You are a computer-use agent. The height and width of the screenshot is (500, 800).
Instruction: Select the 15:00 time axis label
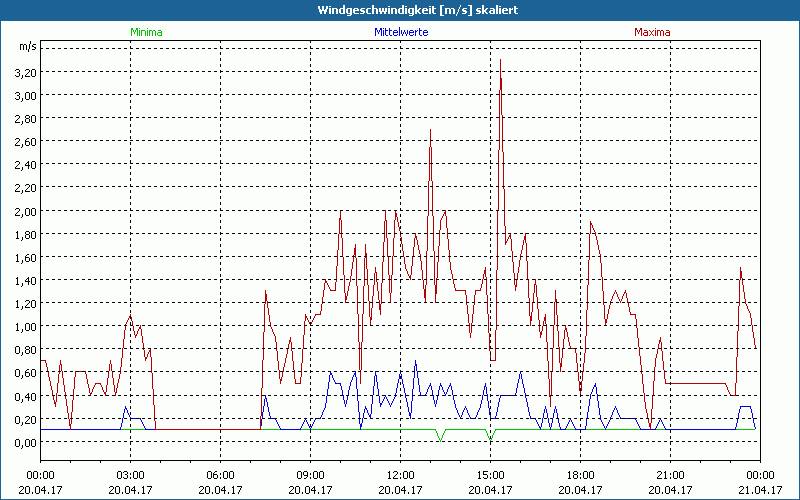click(x=490, y=475)
